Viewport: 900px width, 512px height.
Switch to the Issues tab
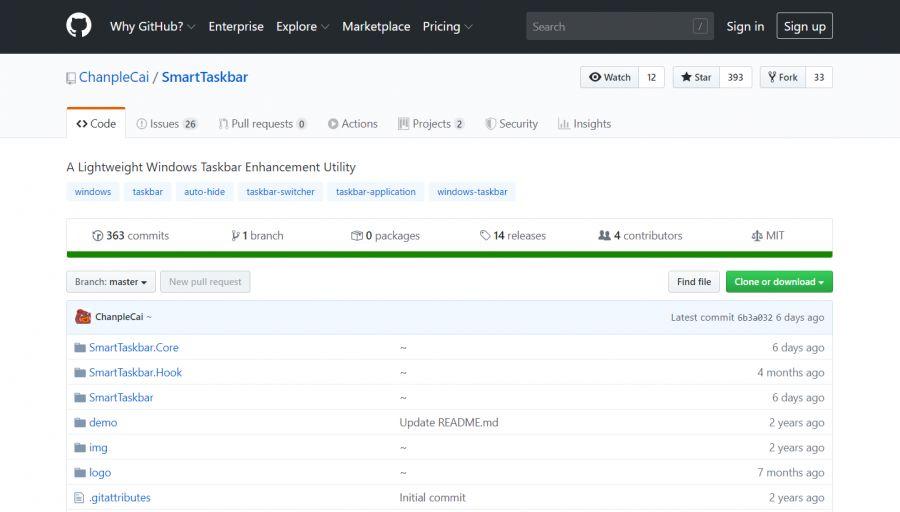pyautogui.click(x=166, y=124)
